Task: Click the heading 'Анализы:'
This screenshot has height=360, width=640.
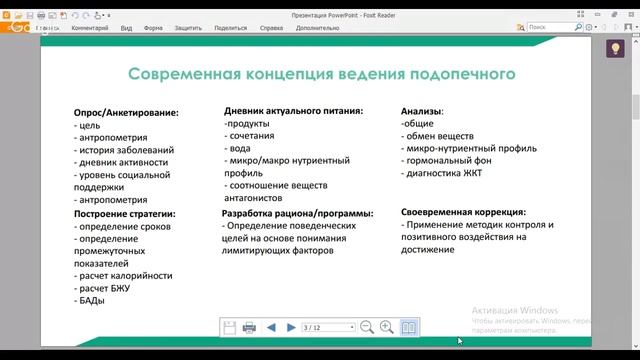Action: (422, 111)
